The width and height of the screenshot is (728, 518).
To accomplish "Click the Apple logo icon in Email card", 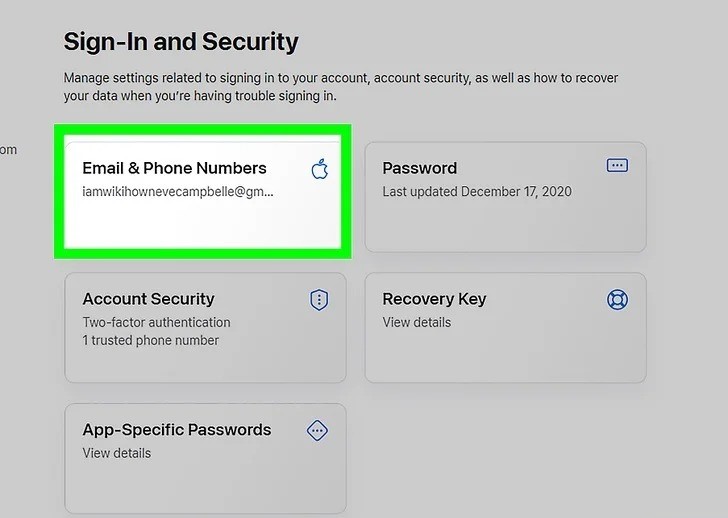I will coord(320,168).
